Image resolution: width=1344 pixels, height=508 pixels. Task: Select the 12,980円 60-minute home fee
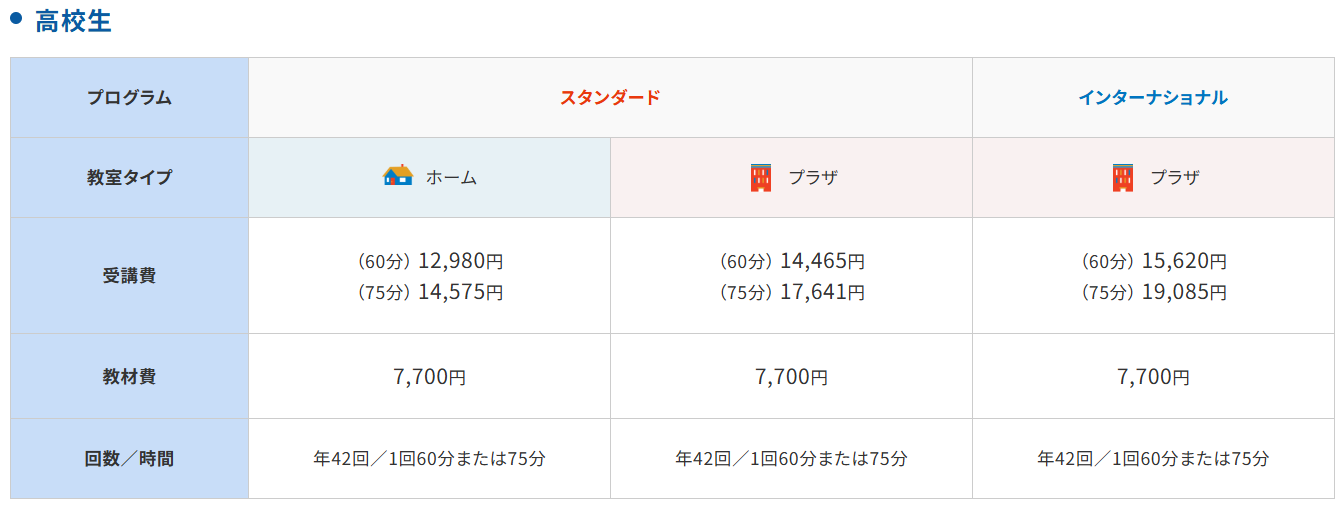(x=460, y=261)
